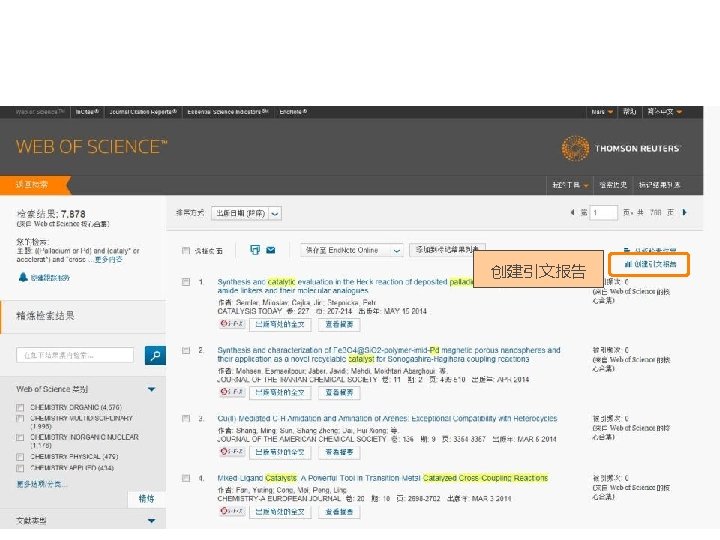Image resolution: width=720 pixels, height=540 pixels.
Task: Select checkbox for result 1
Action: coord(186,281)
